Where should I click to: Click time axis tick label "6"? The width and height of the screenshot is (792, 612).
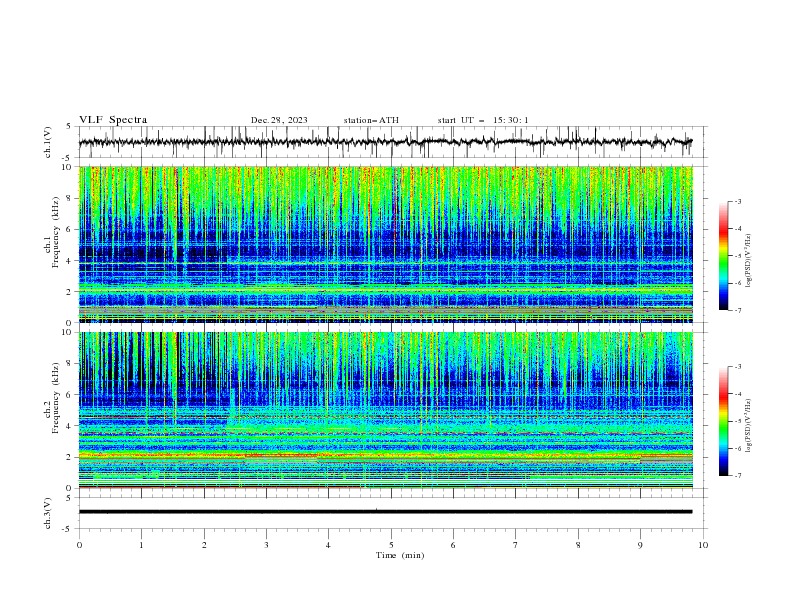tap(453, 545)
